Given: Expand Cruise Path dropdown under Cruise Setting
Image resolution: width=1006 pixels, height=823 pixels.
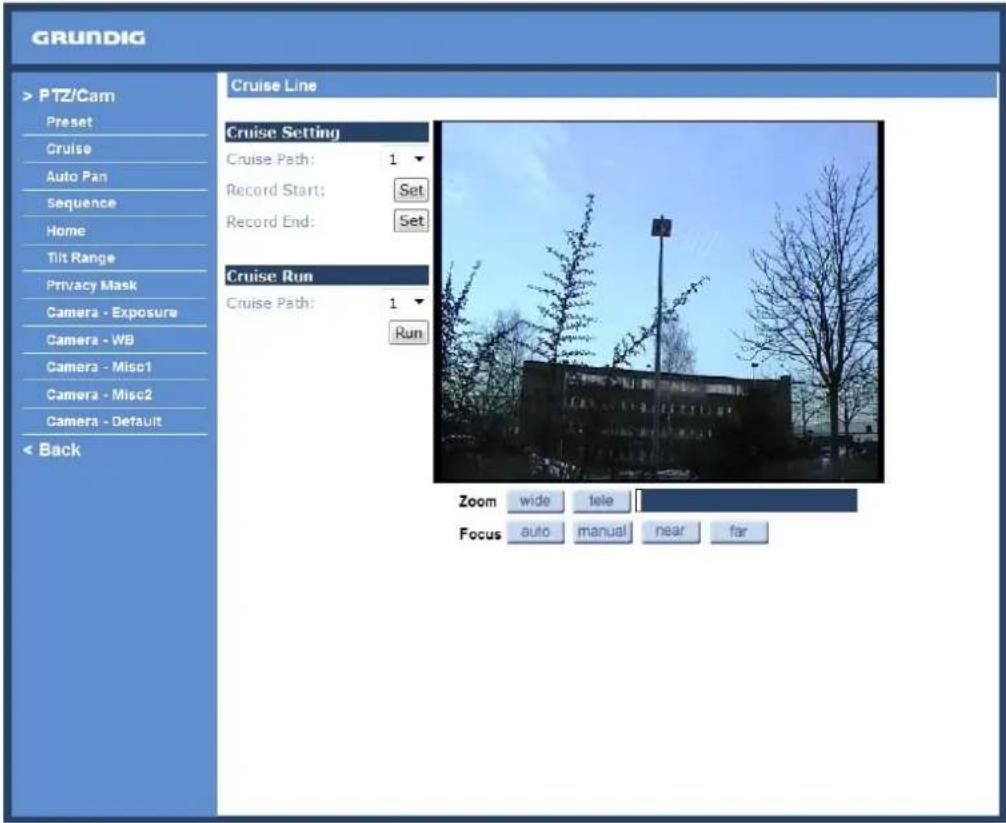Looking at the screenshot, I should [407, 159].
